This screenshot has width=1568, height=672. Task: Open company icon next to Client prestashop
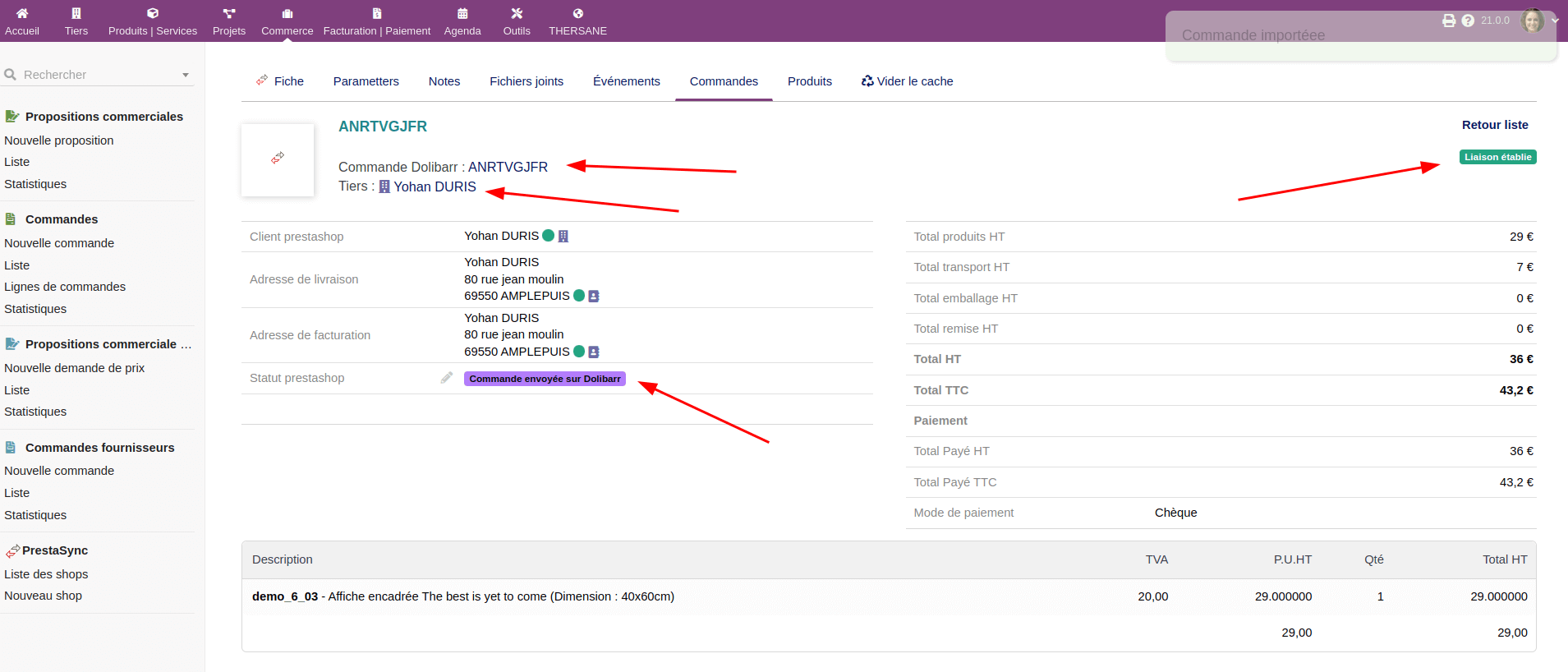point(563,237)
